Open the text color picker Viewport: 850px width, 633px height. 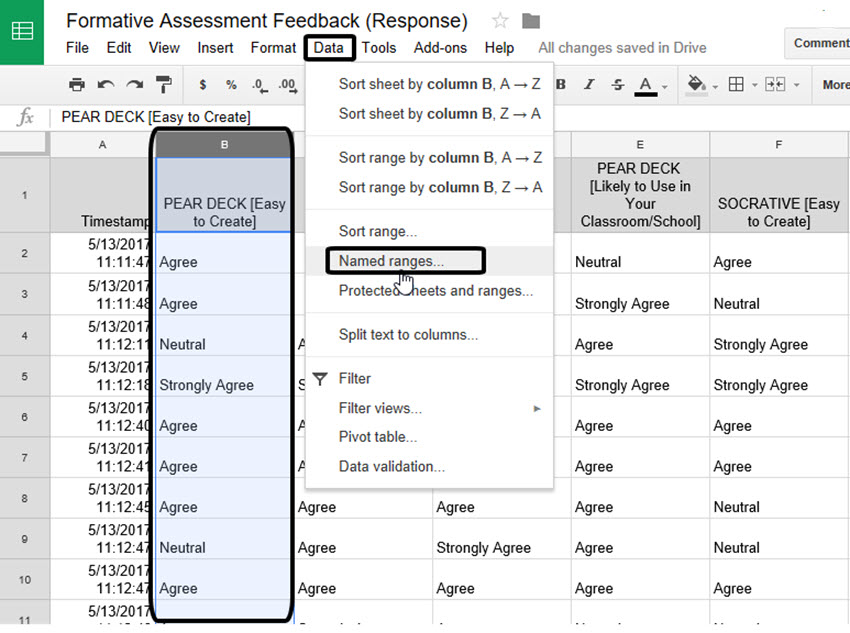pos(648,85)
